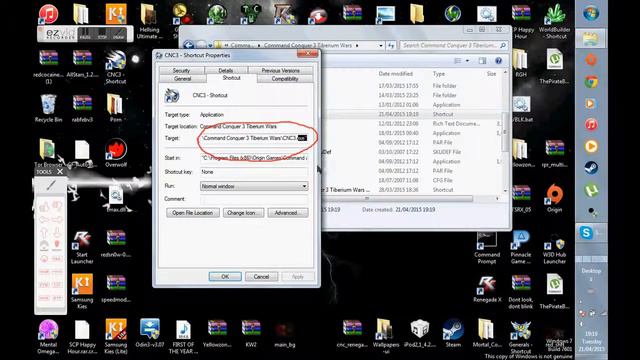
Task: Close the Tools drawing panel
Action: coord(60,172)
